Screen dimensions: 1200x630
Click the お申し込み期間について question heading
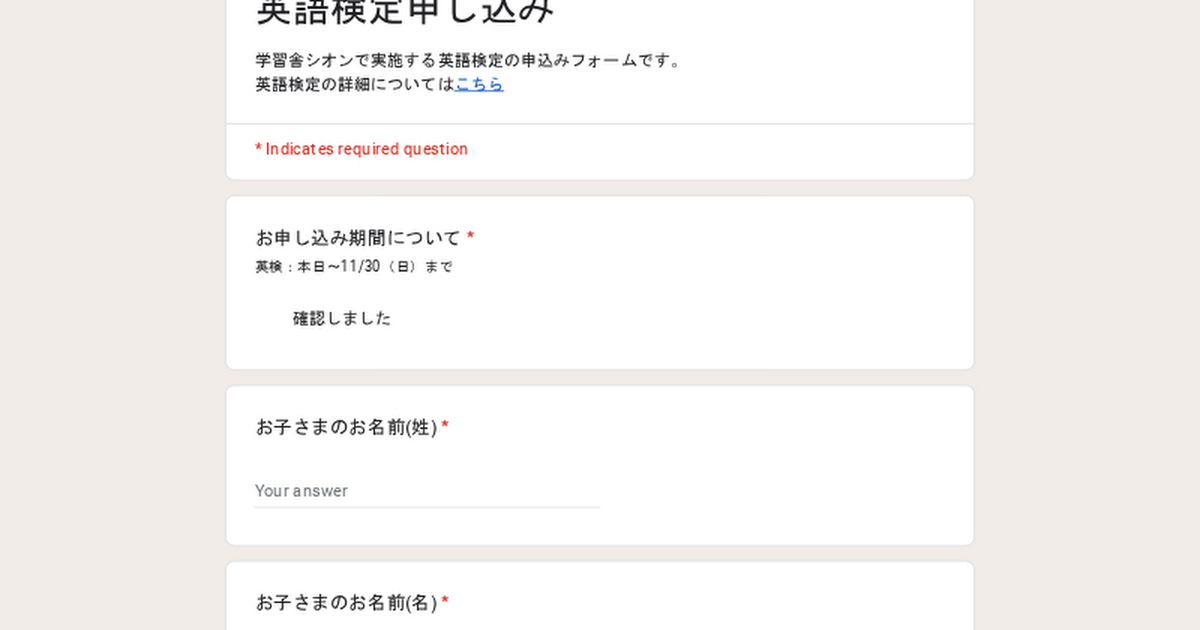point(358,238)
